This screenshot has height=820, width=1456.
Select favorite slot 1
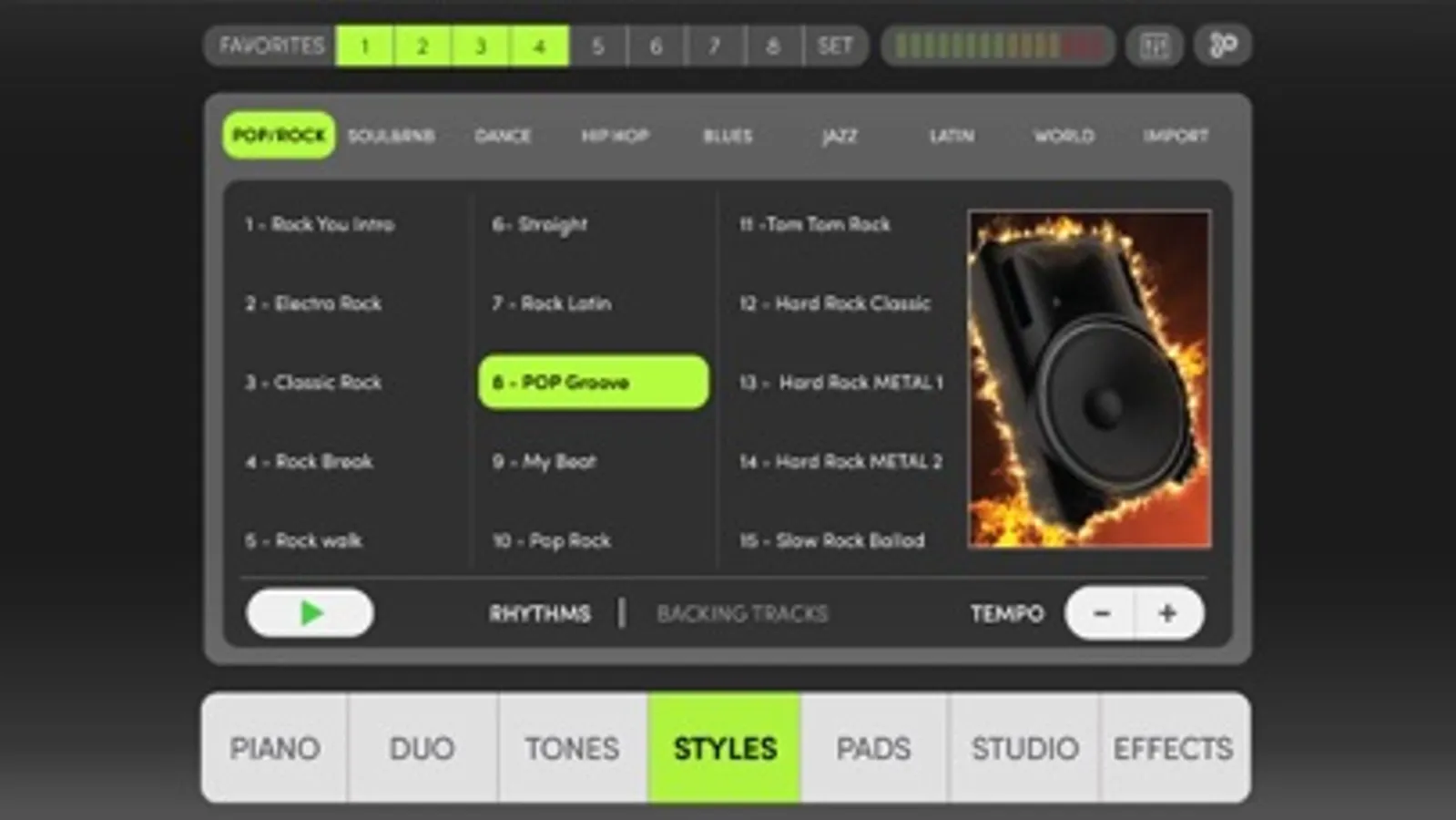[364, 46]
